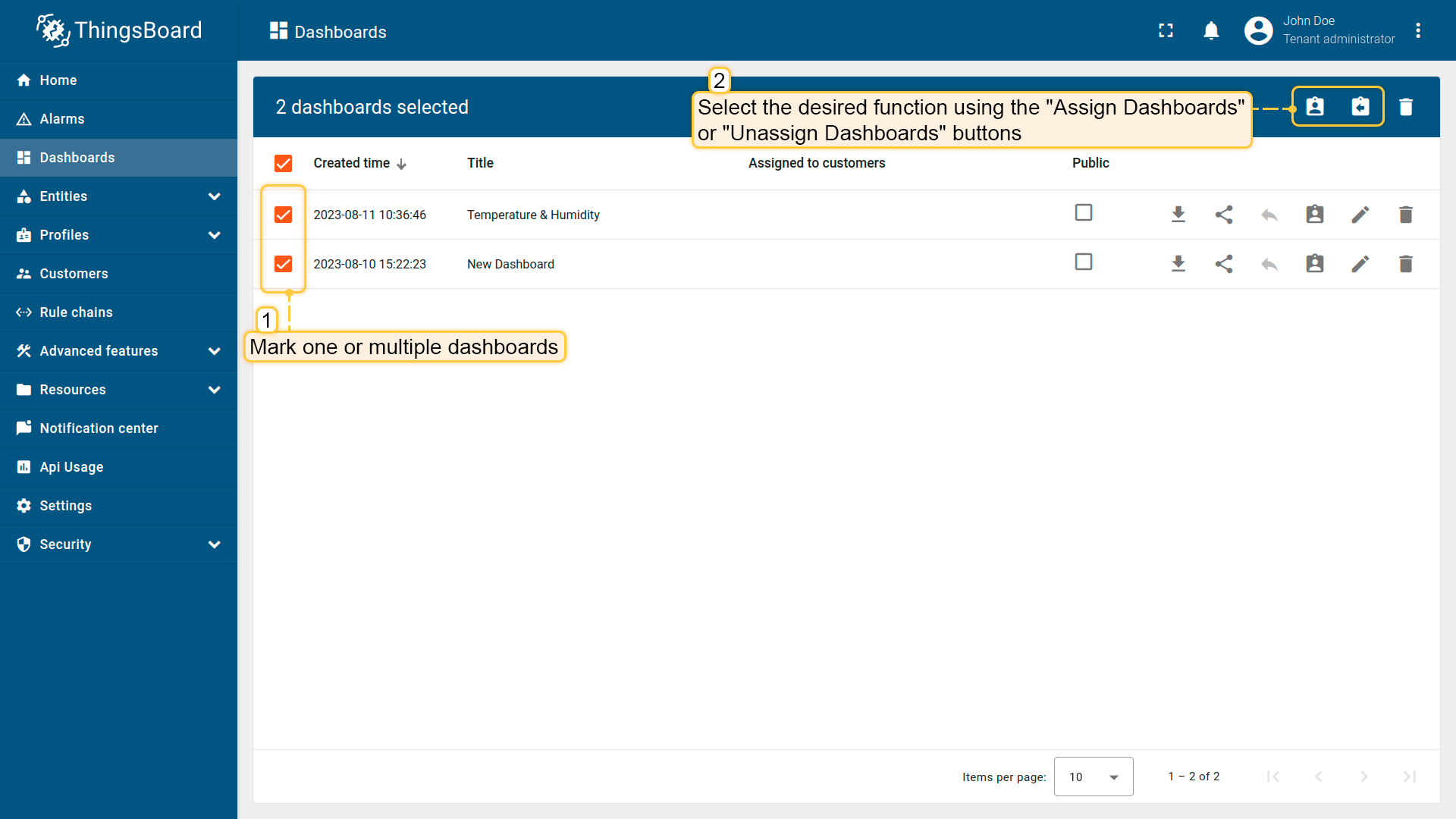Click the share icon for New Dashboard
Screen dimensions: 1456x819
[x=1224, y=264]
